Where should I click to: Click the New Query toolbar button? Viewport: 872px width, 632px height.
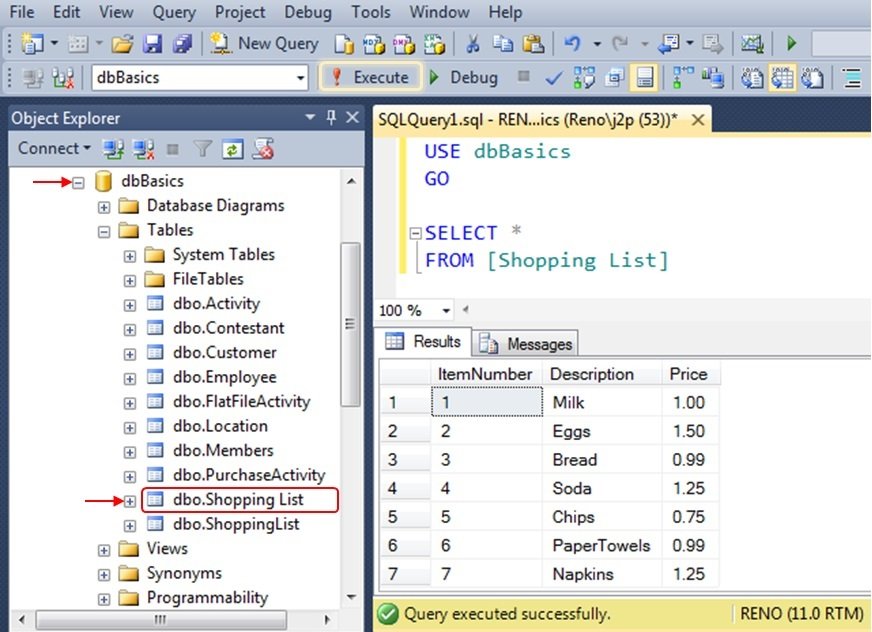(x=264, y=43)
